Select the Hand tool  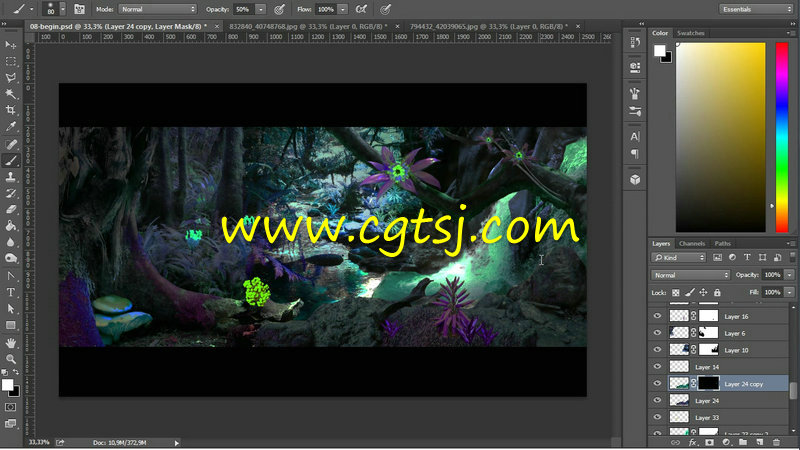10,343
